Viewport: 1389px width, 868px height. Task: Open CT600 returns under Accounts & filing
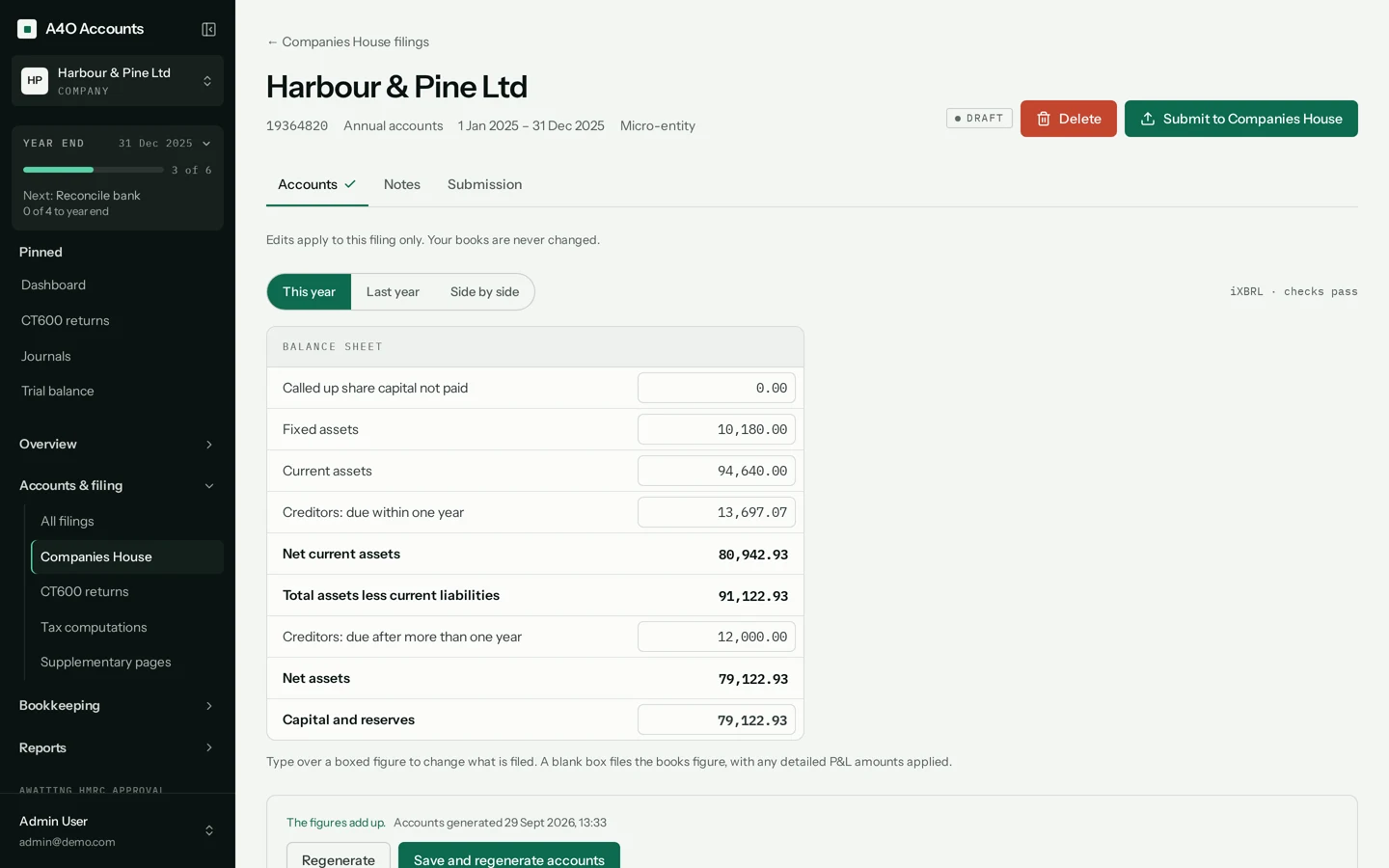tap(127, 592)
